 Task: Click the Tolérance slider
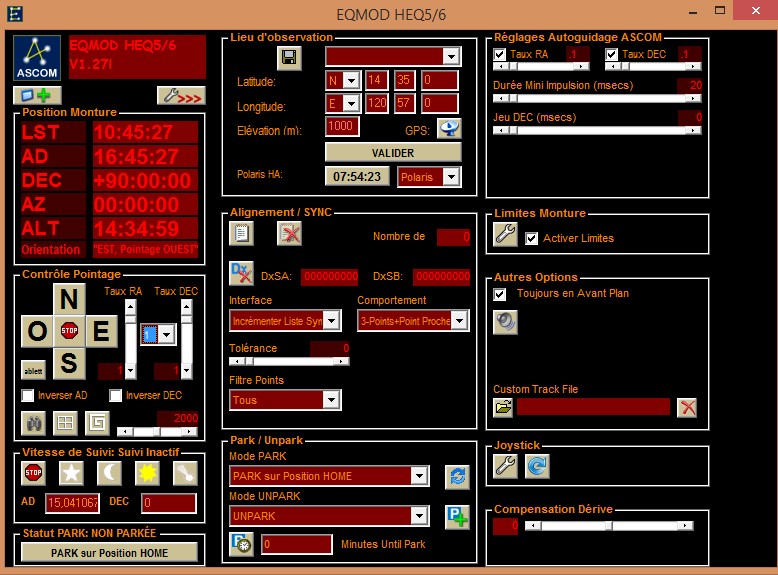pos(289,361)
